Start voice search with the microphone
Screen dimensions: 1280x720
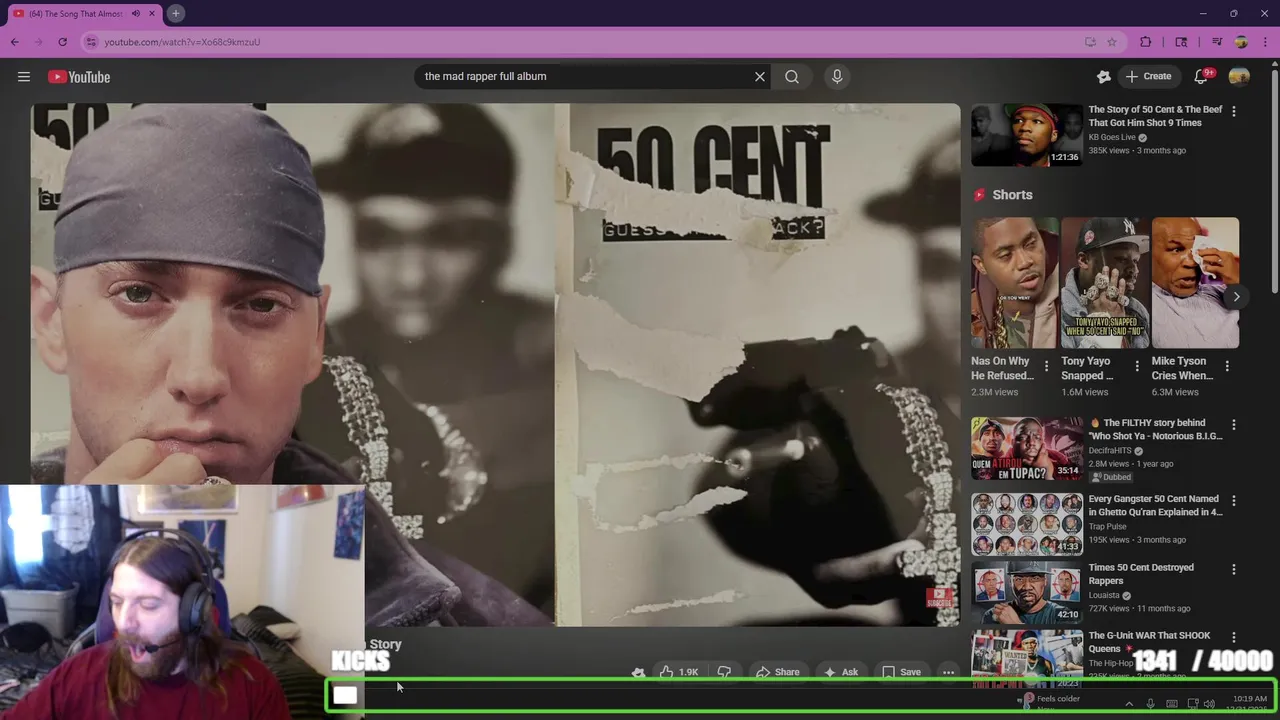(x=837, y=76)
